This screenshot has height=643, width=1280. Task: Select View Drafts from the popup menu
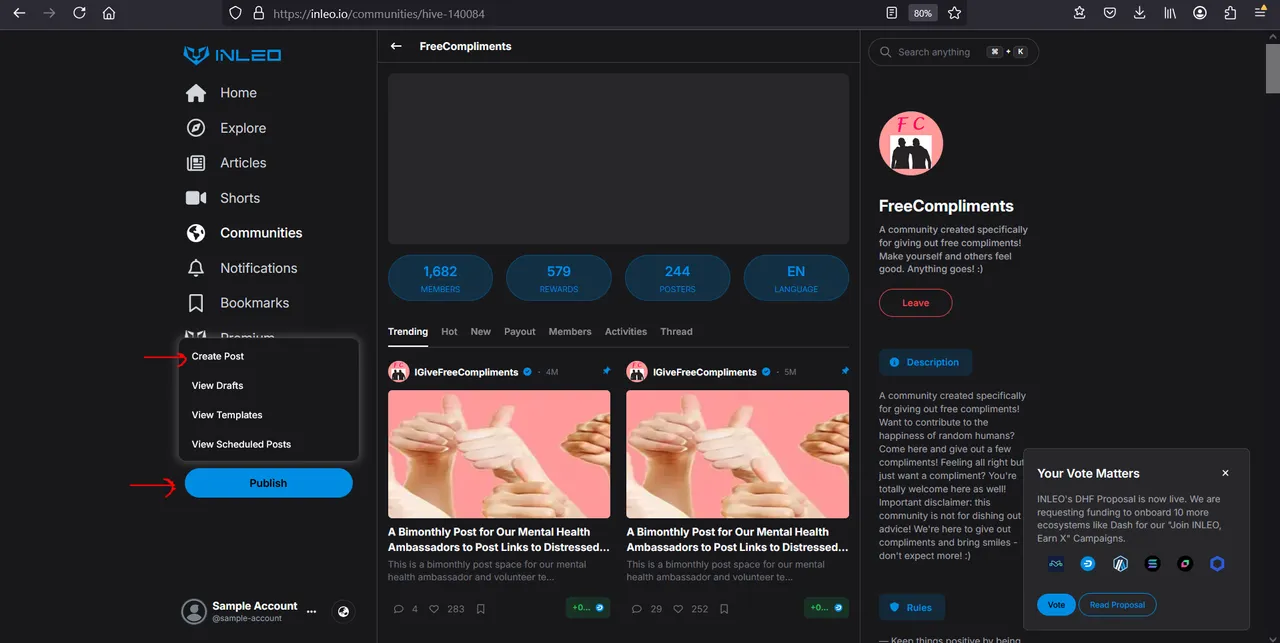point(218,385)
